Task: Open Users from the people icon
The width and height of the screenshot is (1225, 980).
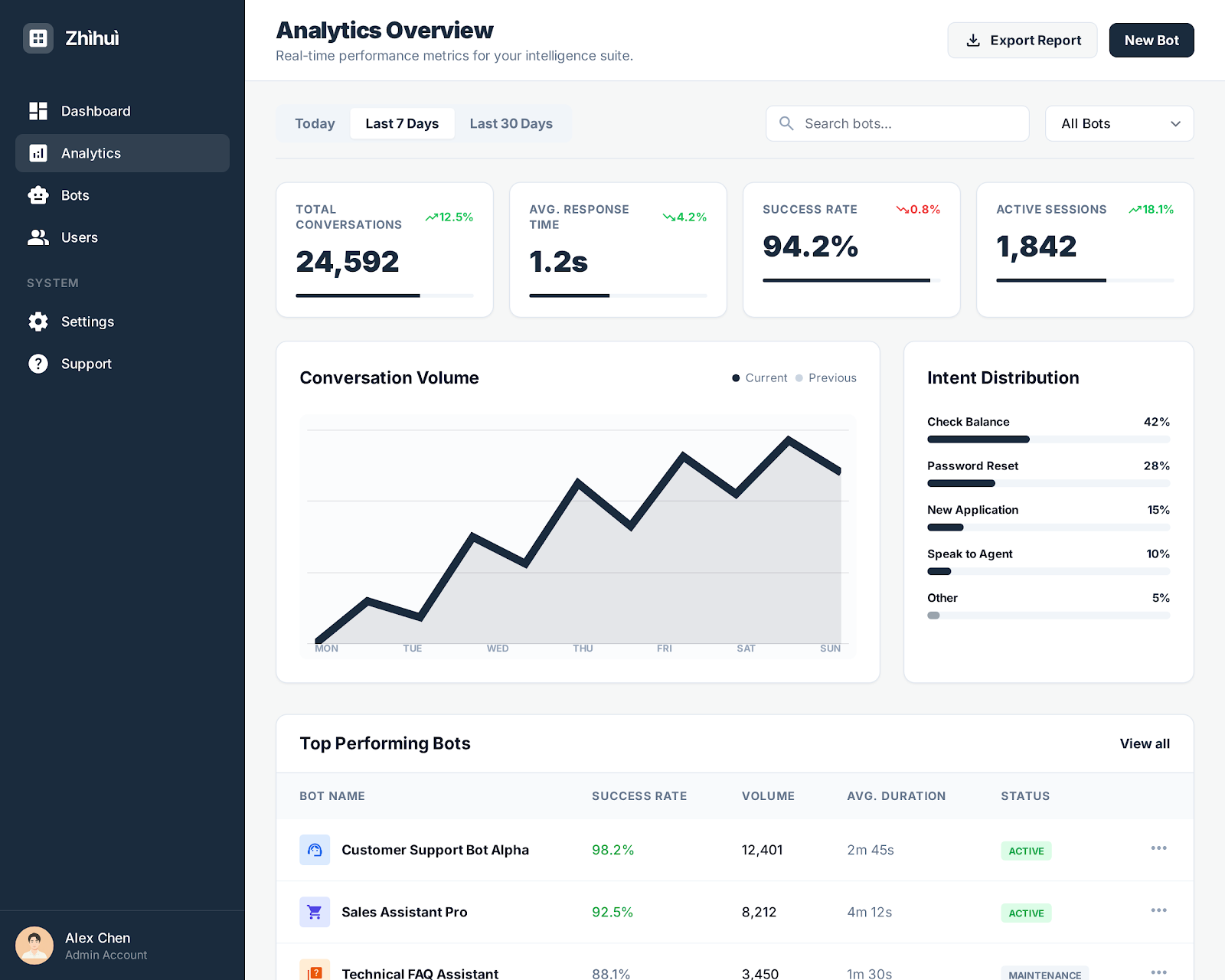Action: coord(38,237)
